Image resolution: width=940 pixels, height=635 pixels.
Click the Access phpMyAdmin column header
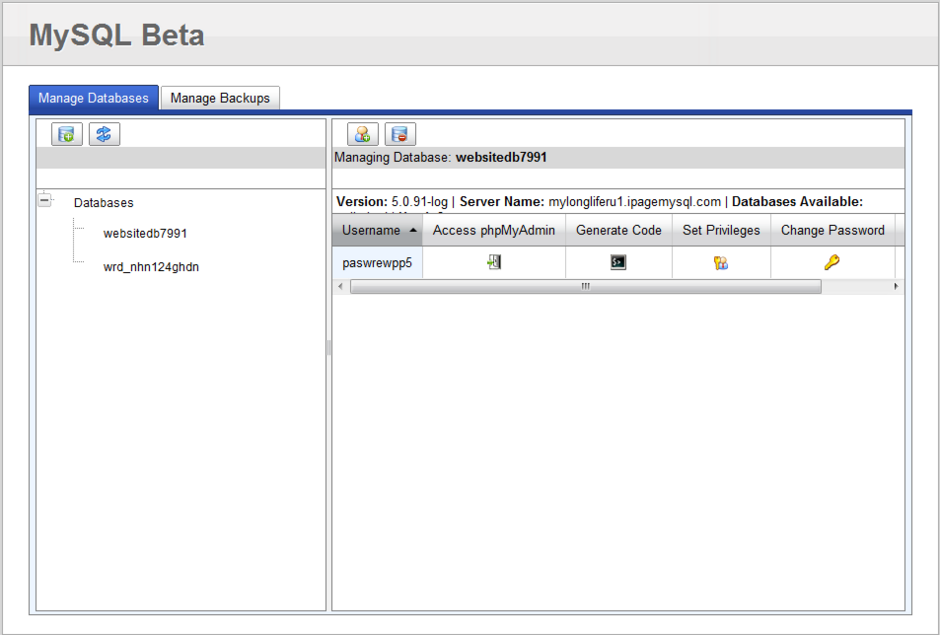[x=494, y=230]
